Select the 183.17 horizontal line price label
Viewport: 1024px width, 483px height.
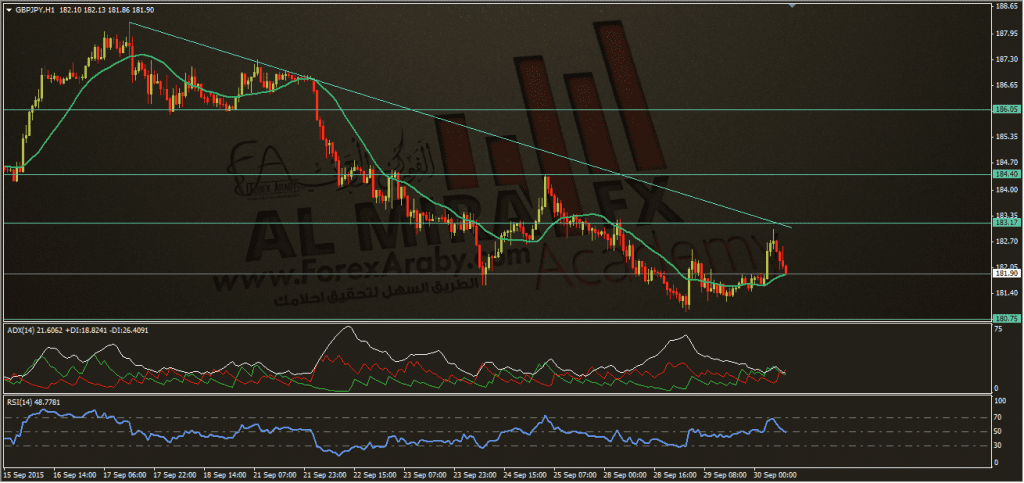pos(1006,223)
